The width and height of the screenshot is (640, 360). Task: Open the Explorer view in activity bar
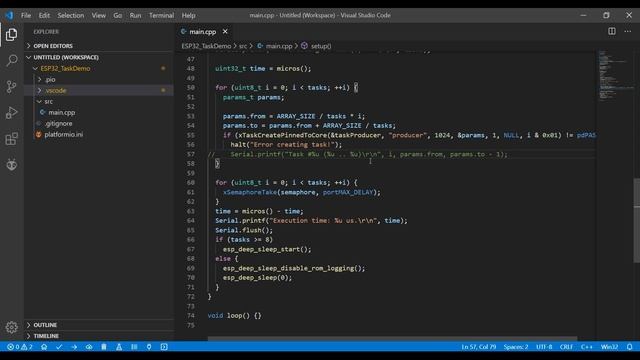[x=11, y=35]
